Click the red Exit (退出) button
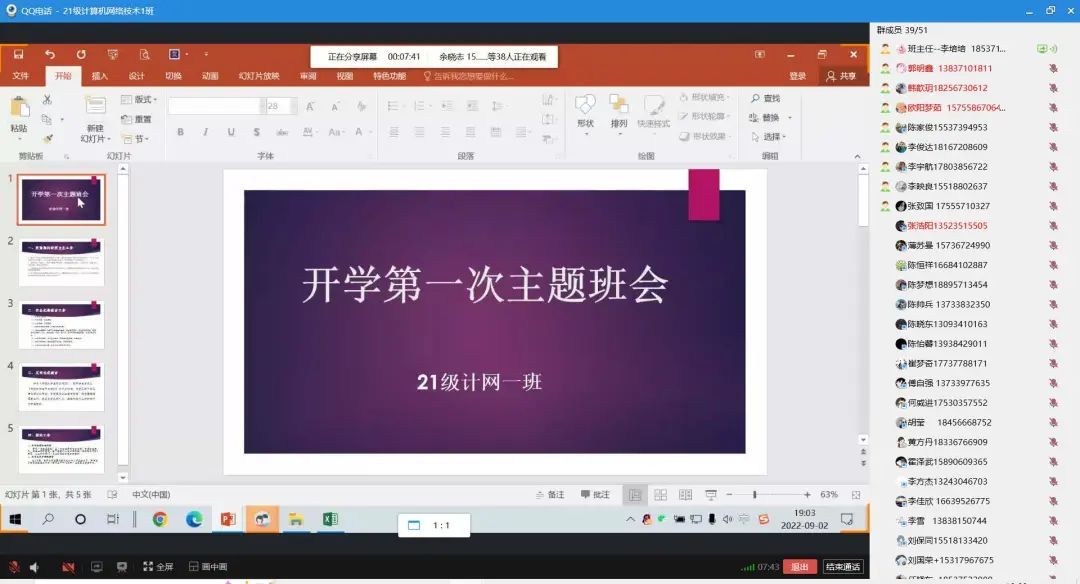 pos(800,567)
